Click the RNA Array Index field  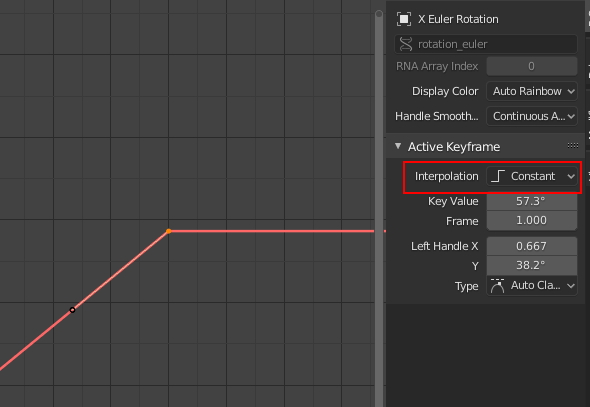click(x=532, y=66)
